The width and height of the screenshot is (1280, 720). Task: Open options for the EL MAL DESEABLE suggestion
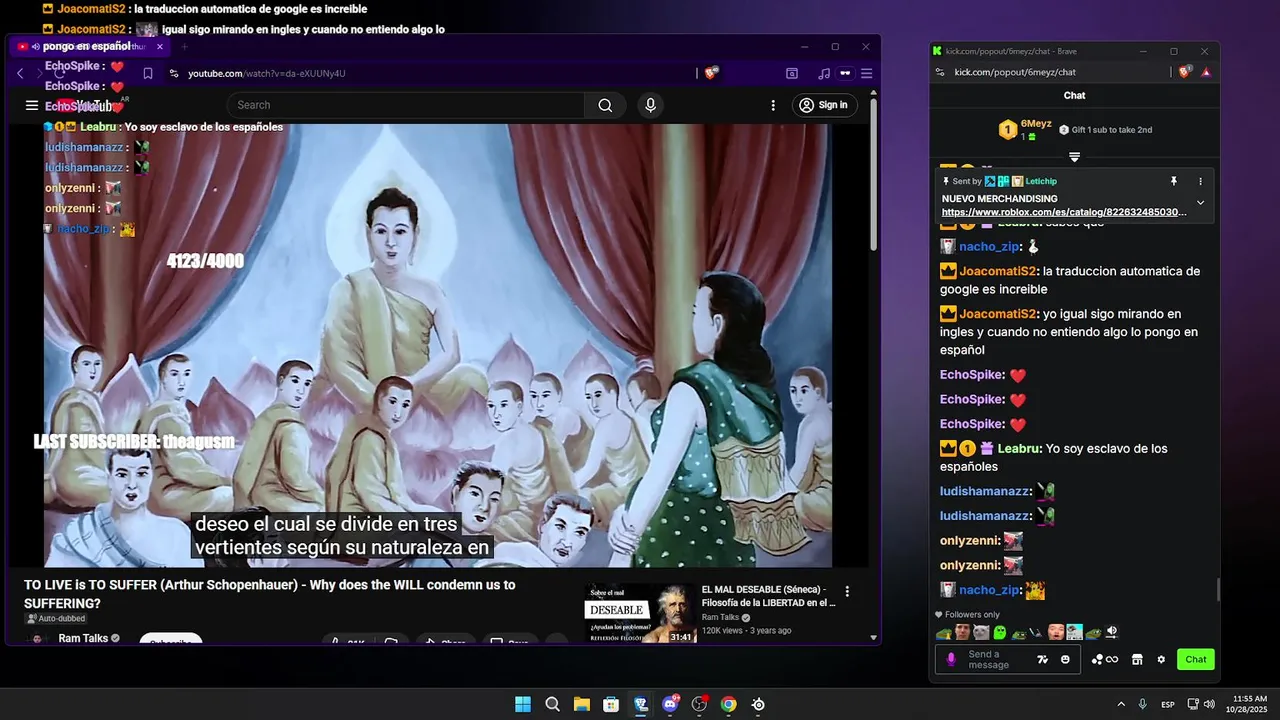tap(847, 592)
